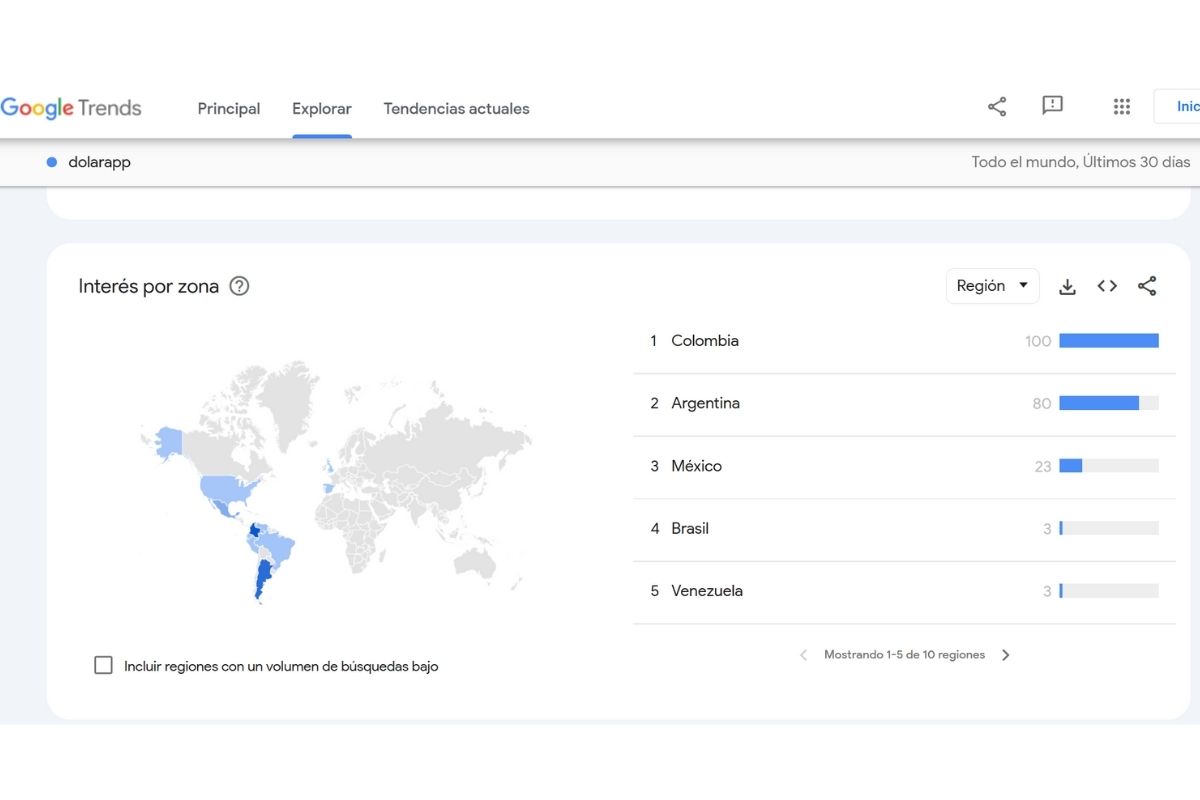Screen dimensions: 1200x800
Task: Click the Todo el mundo, Últimos 30 días filter text
Action: pyautogui.click(x=1081, y=162)
